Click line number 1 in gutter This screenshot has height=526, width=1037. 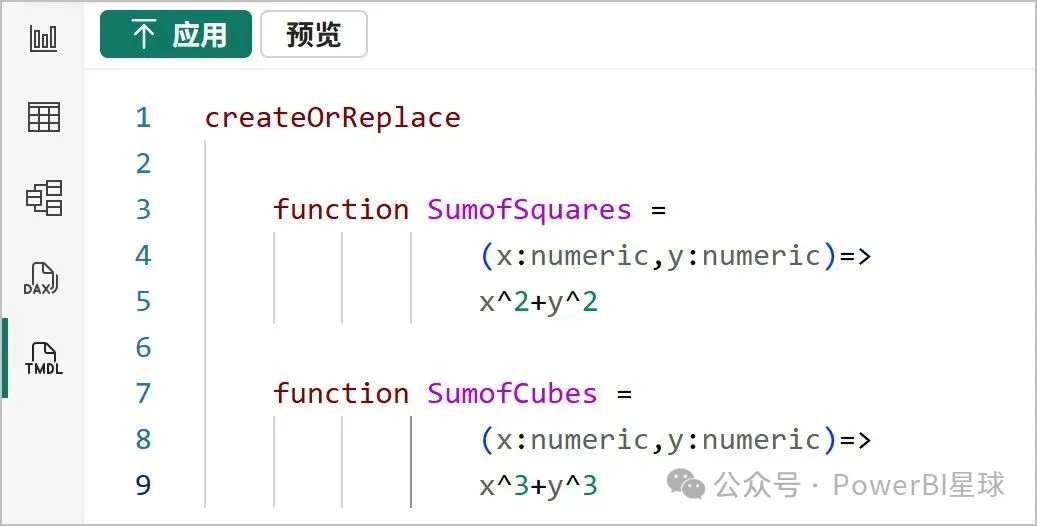143,118
